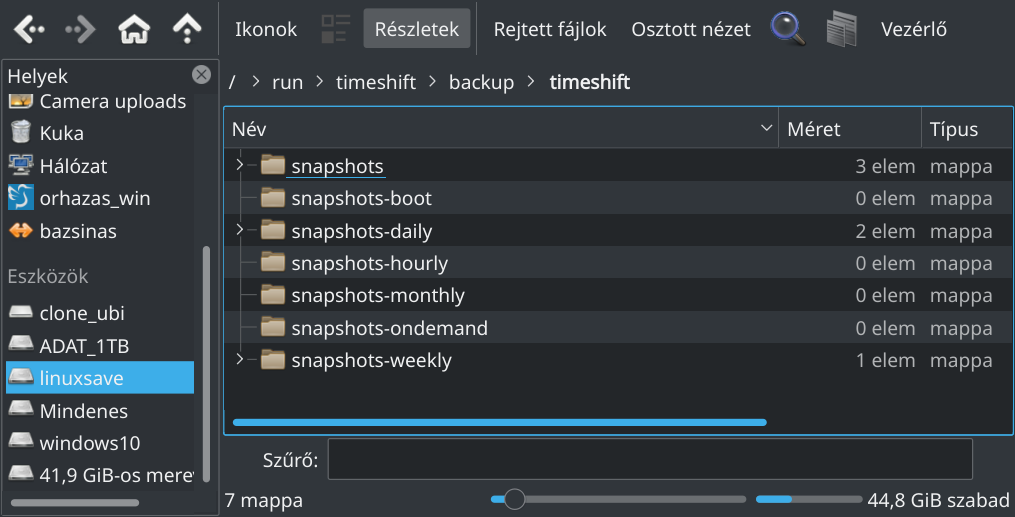Focus the Szűrő filter text field

click(x=650, y=459)
